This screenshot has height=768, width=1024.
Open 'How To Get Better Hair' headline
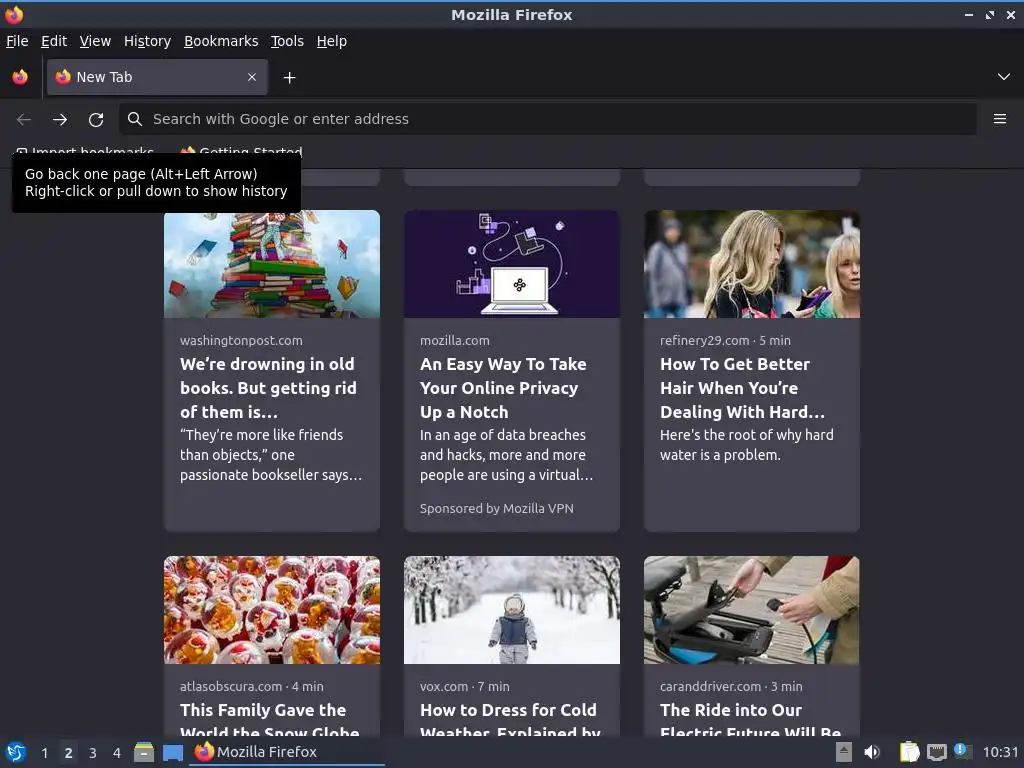click(743, 388)
